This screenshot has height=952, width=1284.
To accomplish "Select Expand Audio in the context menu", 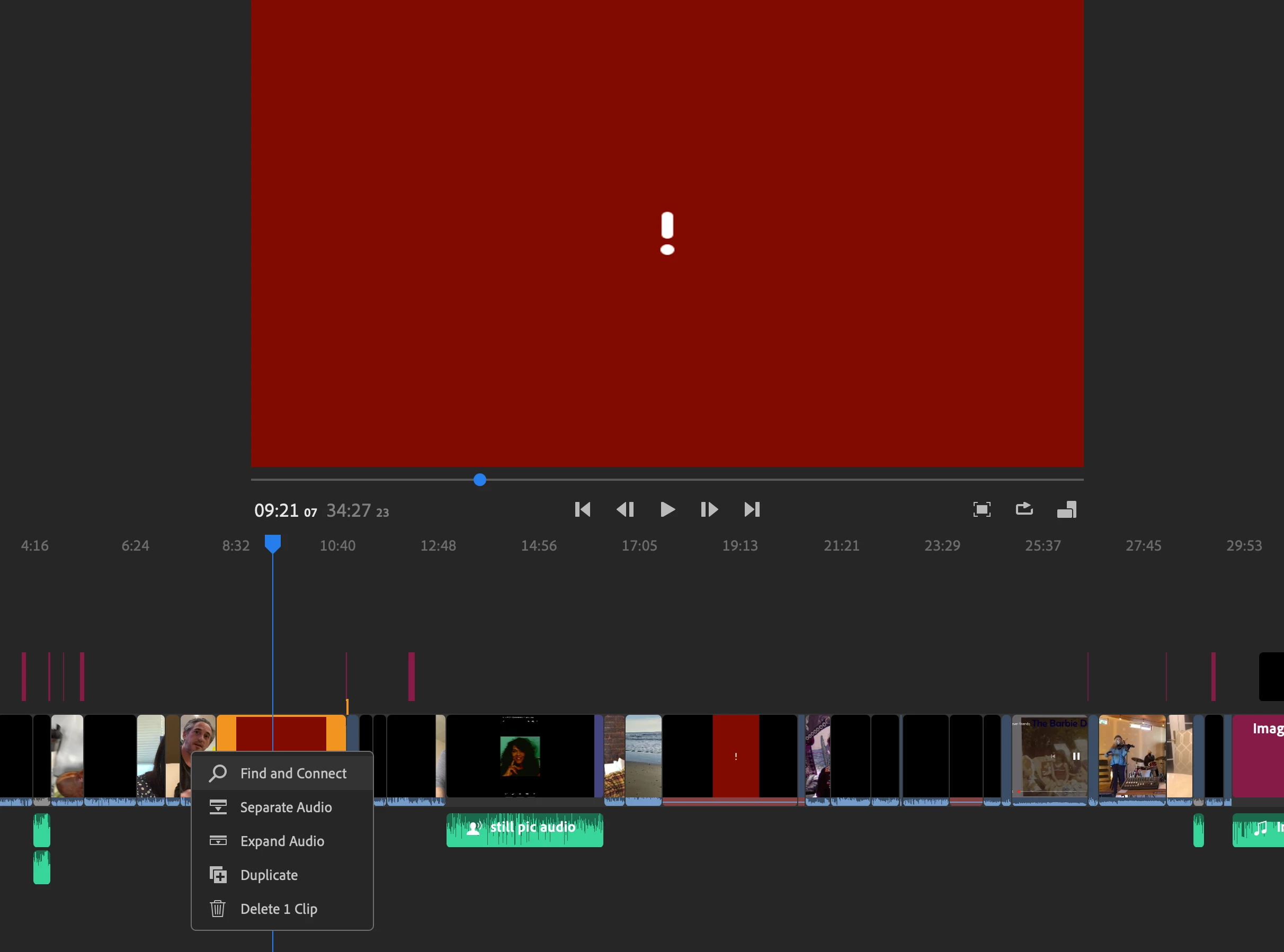I will point(282,841).
